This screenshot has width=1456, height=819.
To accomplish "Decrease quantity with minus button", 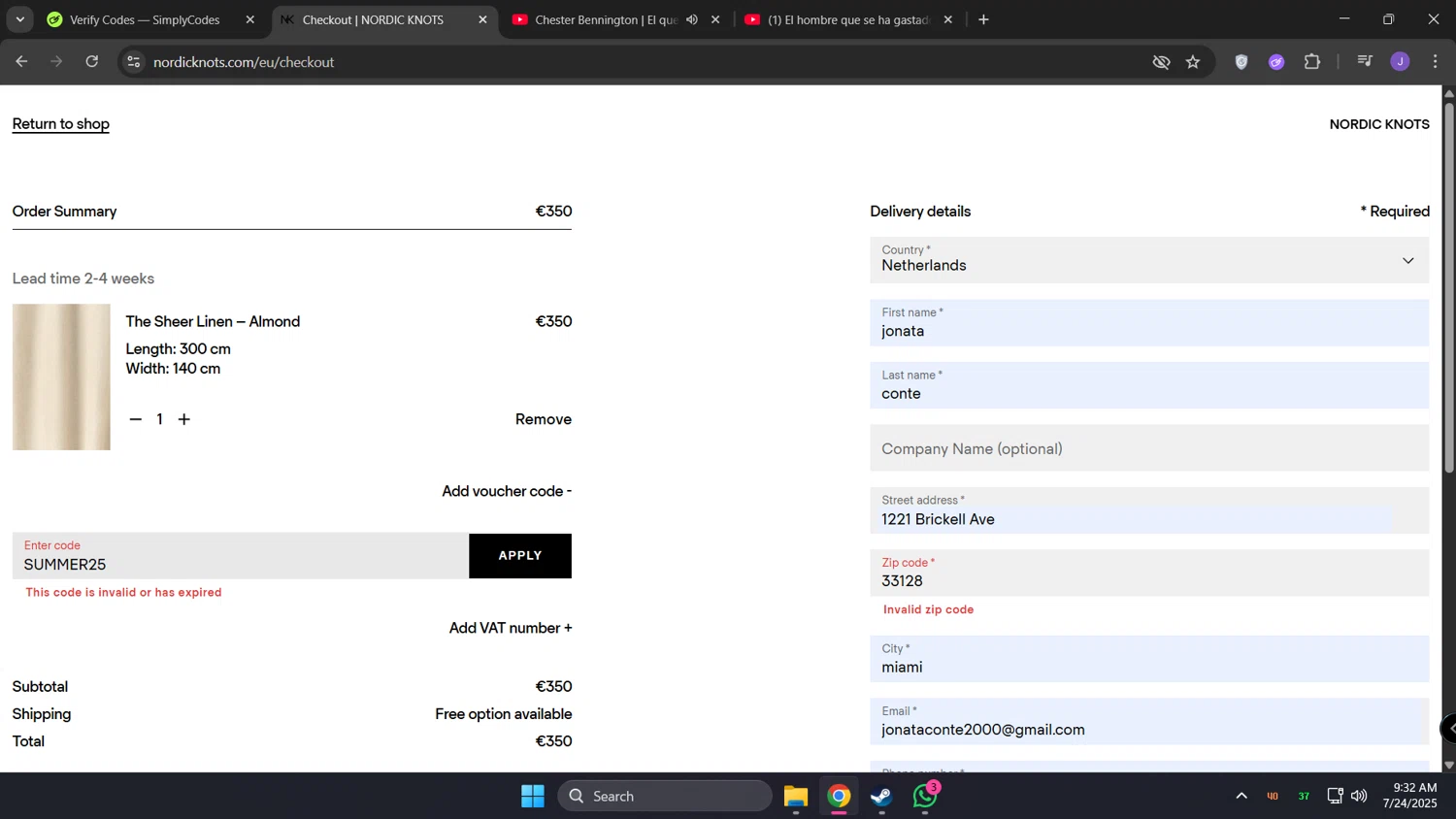I will (136, 419).
